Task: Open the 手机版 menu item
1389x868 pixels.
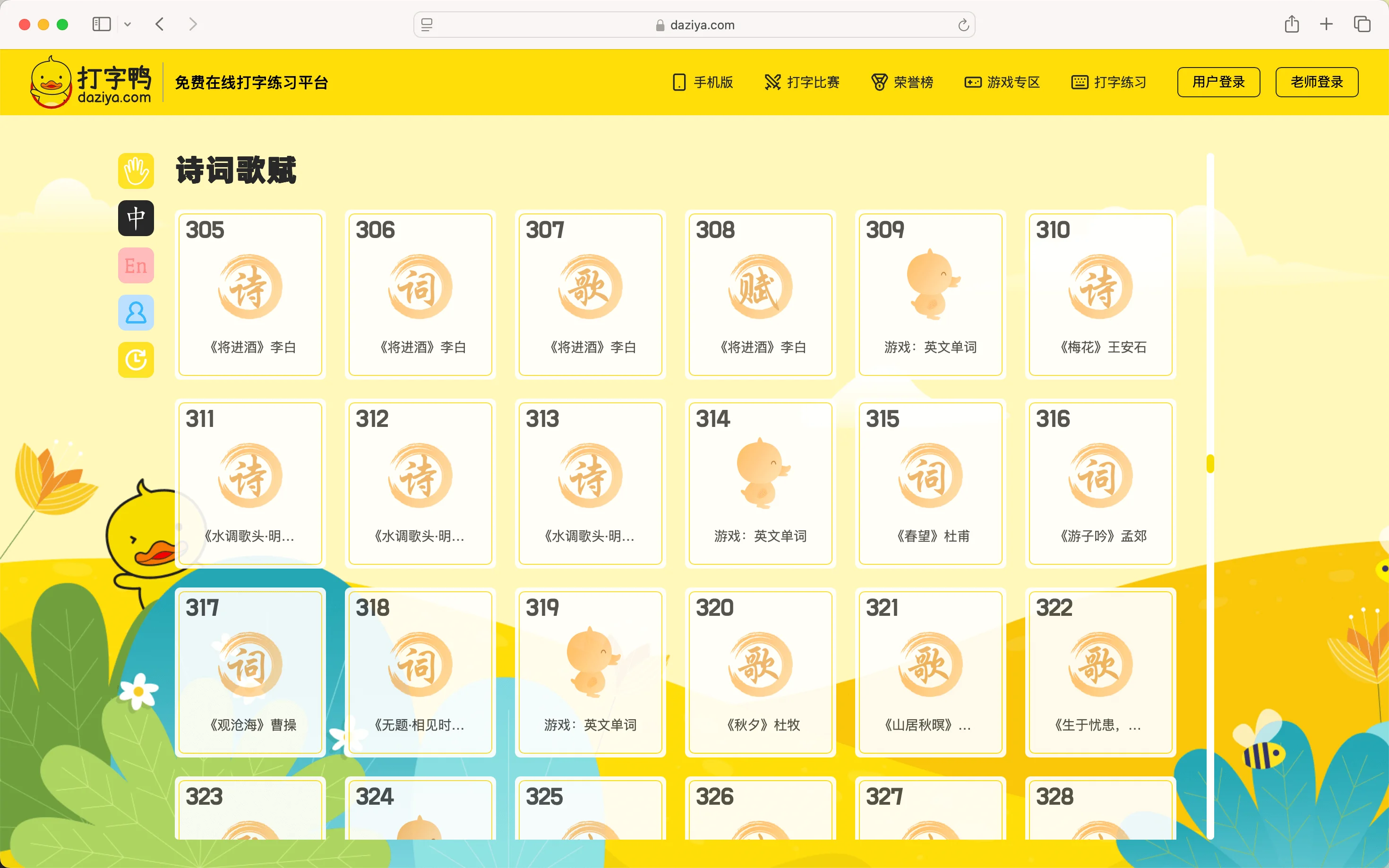Action: coord(703,82)
